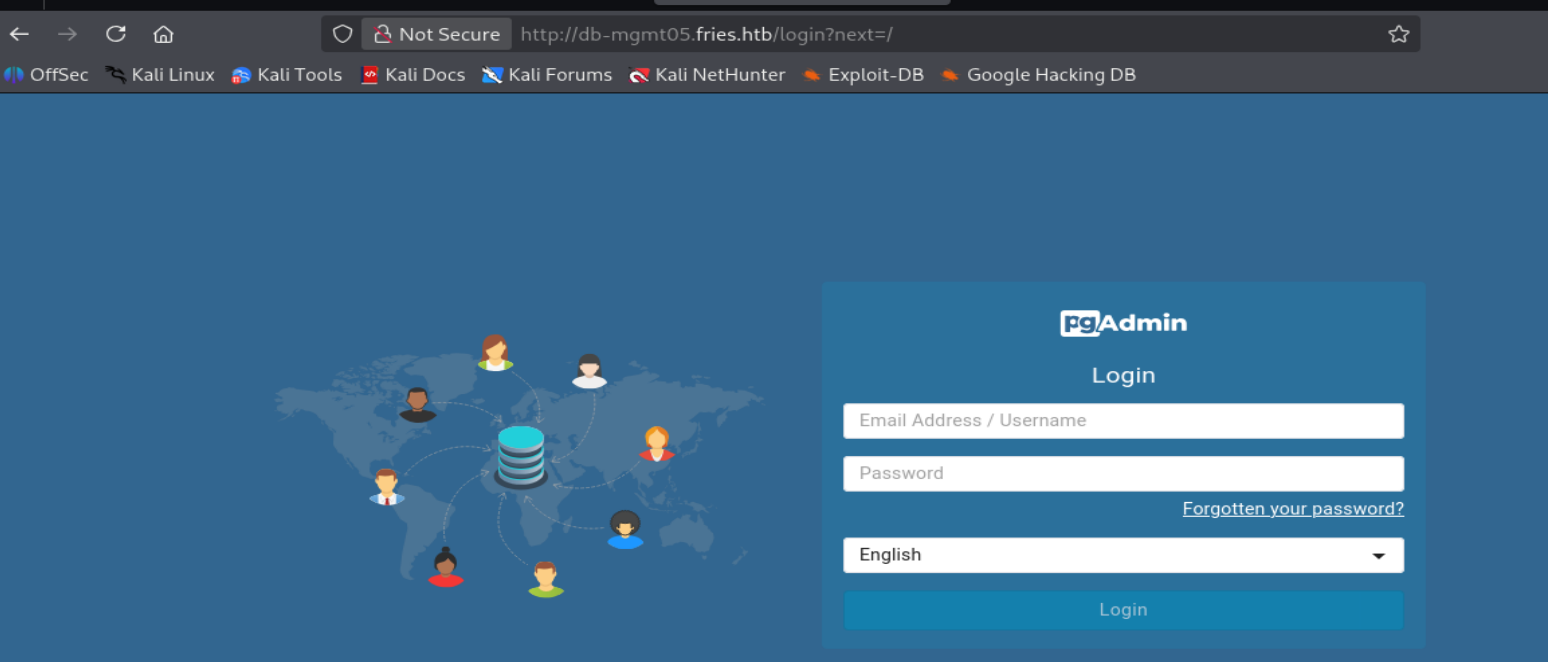Image resolution: width=1548 pixels, height=662 pixels.
Task: Go back to the previous page
Action: pyautogui.click(x=19, y=34)
